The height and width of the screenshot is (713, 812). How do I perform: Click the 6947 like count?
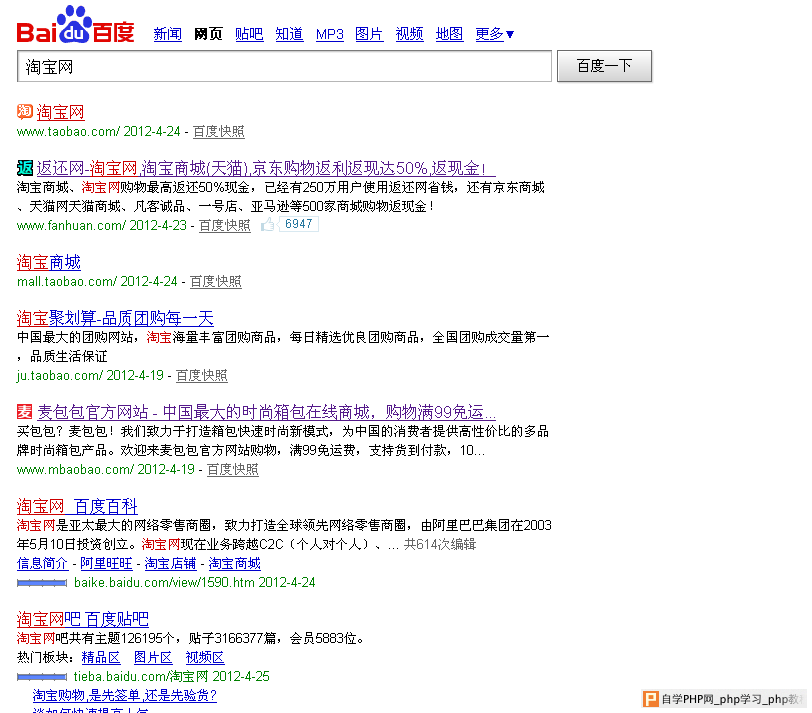299,224
